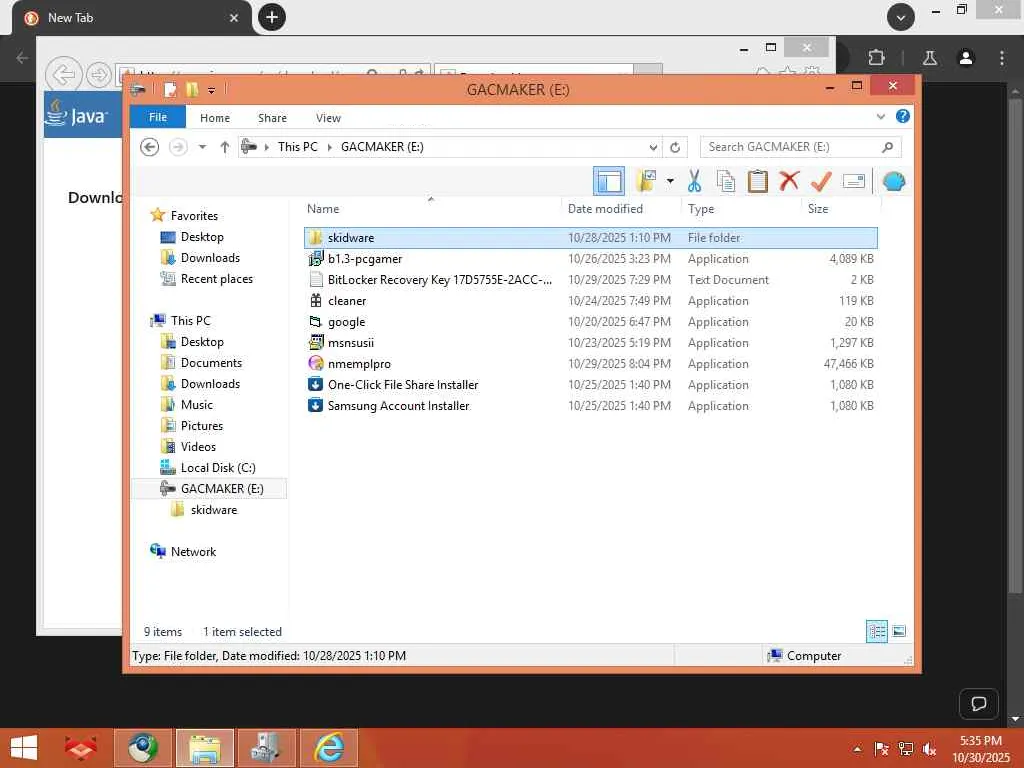Click the orange checkmark toolbar icon
The width and height of the screenshot is (1024, 768).
821,181
